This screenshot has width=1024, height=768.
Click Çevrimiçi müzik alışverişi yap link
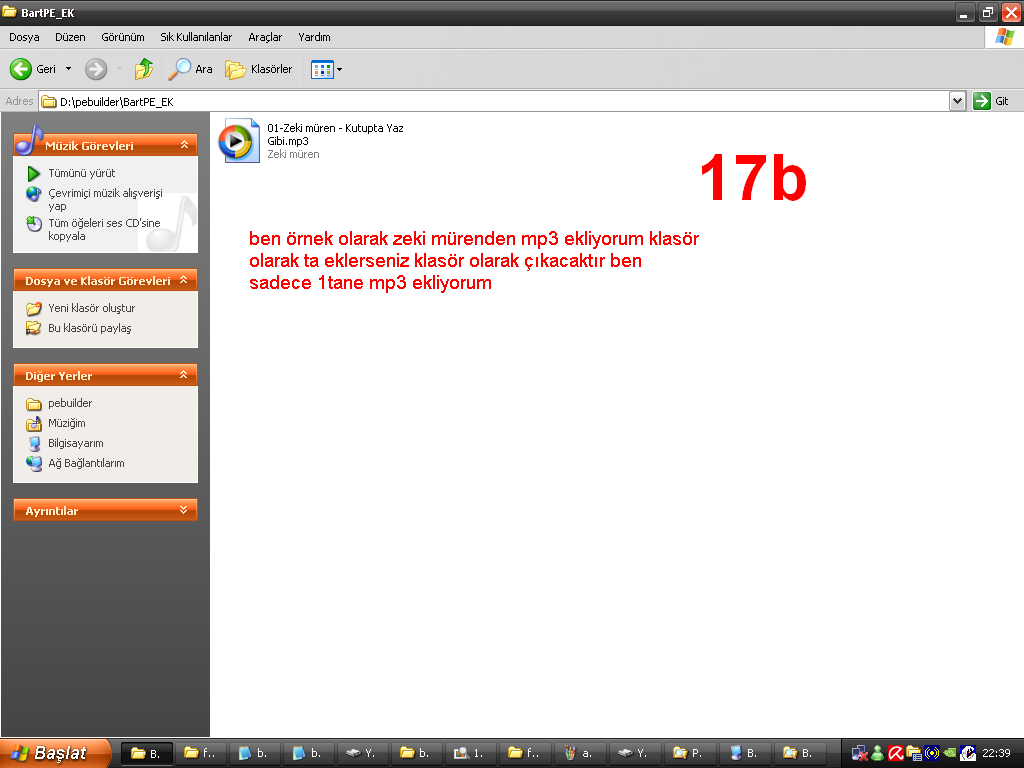tap(105, 200)
